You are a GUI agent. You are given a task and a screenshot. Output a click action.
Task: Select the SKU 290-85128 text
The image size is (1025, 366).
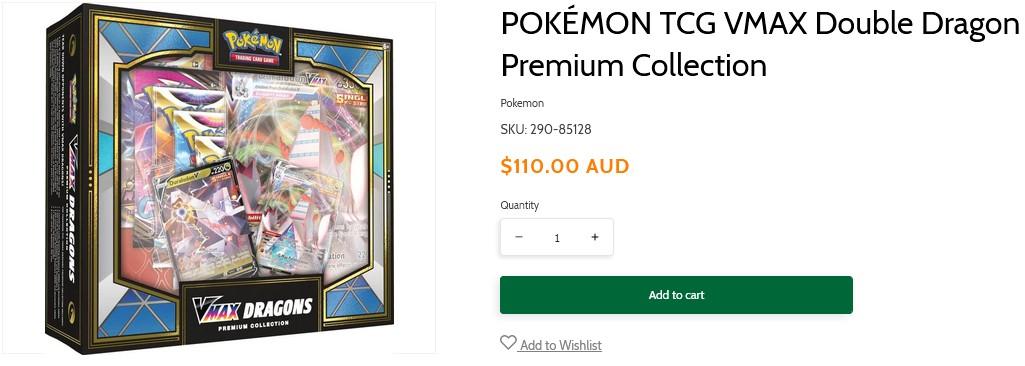[546, 129]
